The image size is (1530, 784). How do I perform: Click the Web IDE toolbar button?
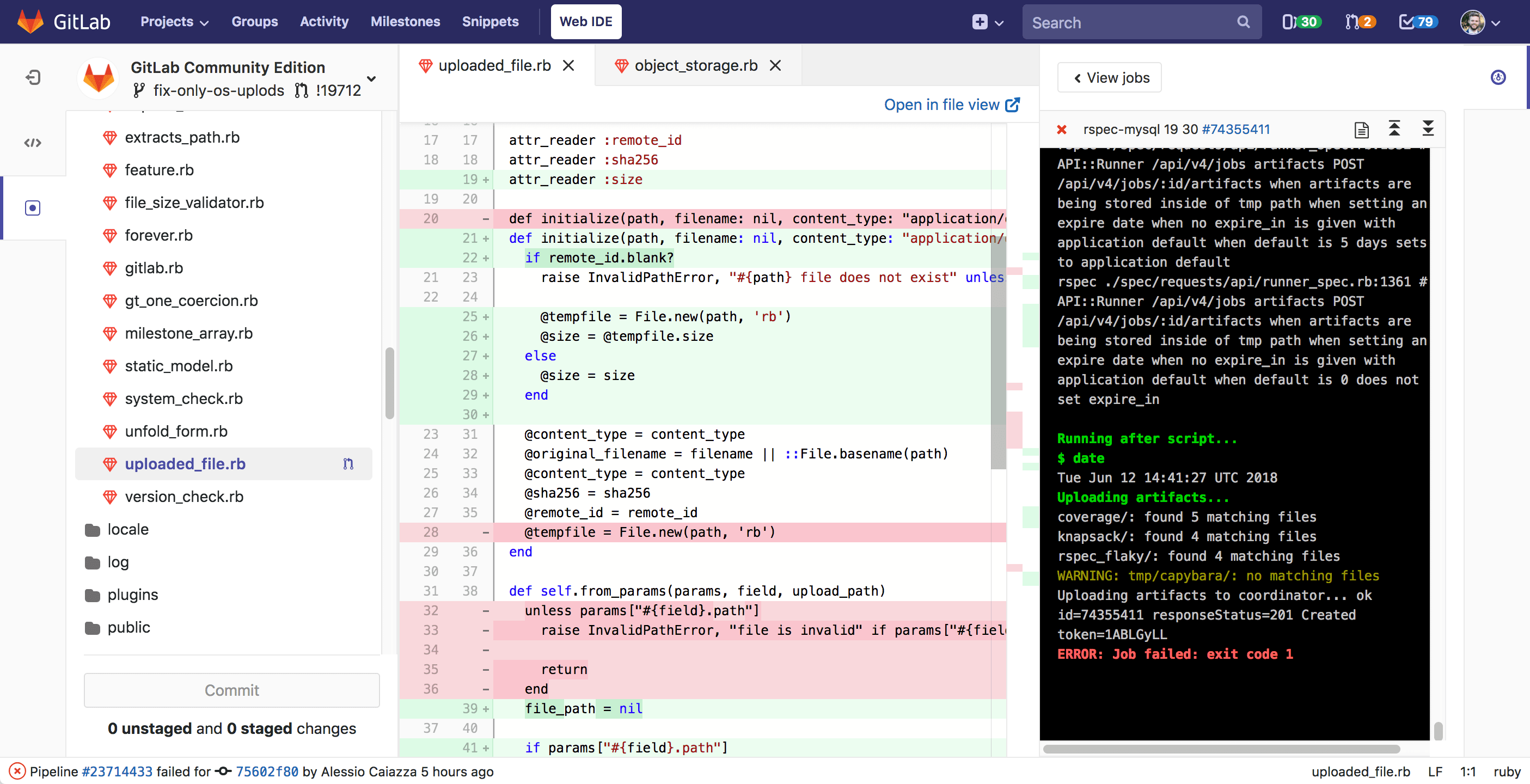[x=588, y=22]
